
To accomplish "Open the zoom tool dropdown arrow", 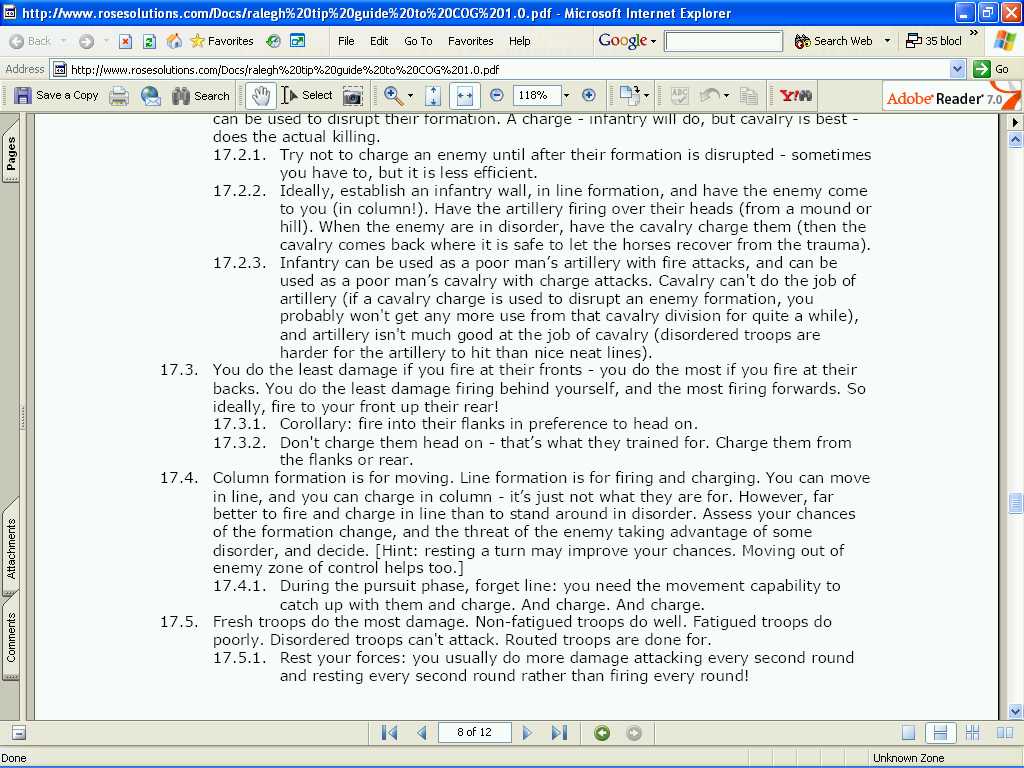I will click(x=410, y=96).
